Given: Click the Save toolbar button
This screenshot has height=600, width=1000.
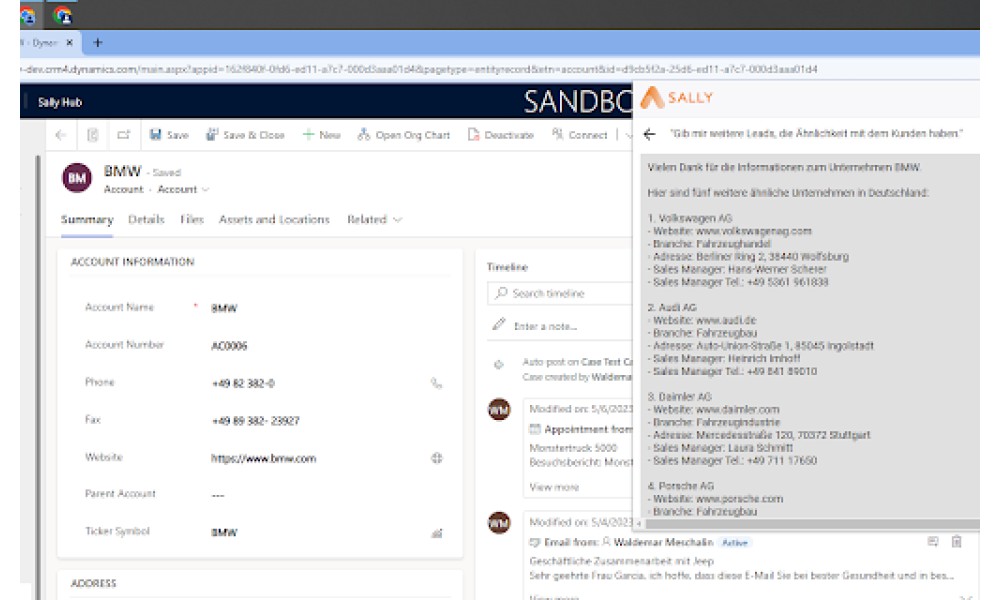Looking at the screenshot, I should tap(169, 135).
